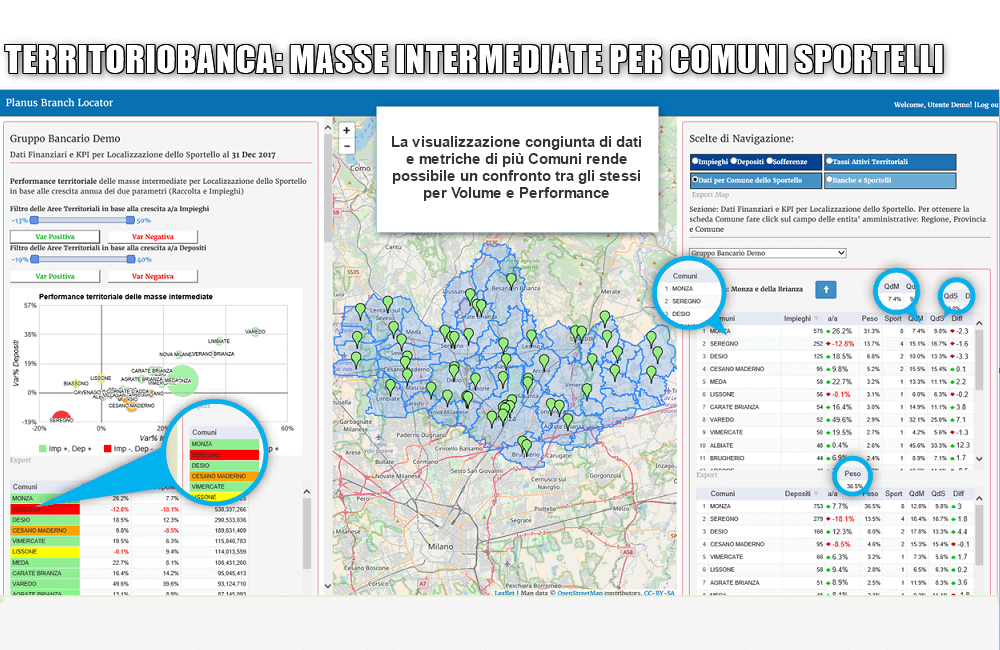Click the QdM header in the Depositi table
This screenshot has width=1000, height=650.
click(916, 494)
